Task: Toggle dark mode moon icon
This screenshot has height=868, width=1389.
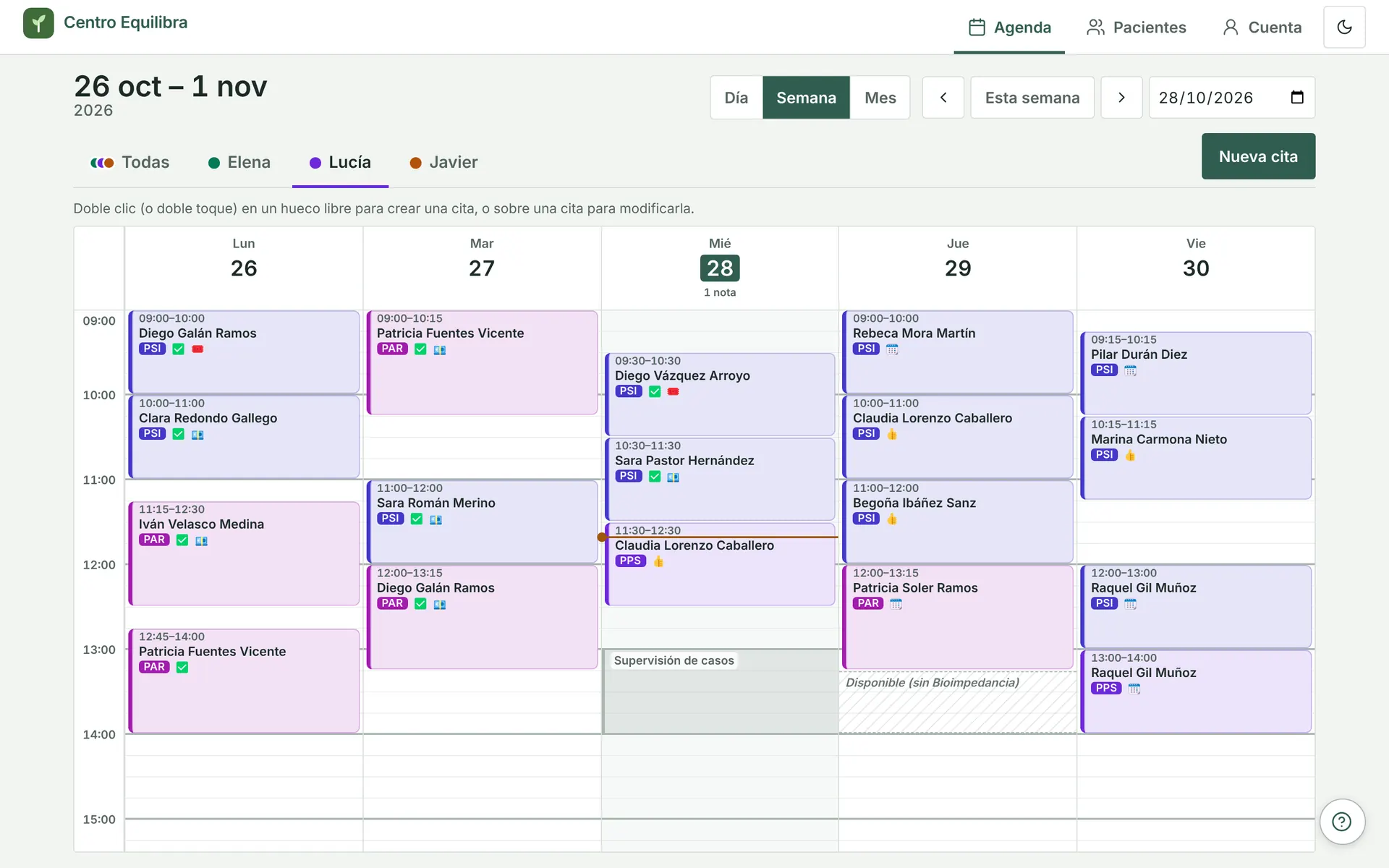Action: pos(1344,27)
